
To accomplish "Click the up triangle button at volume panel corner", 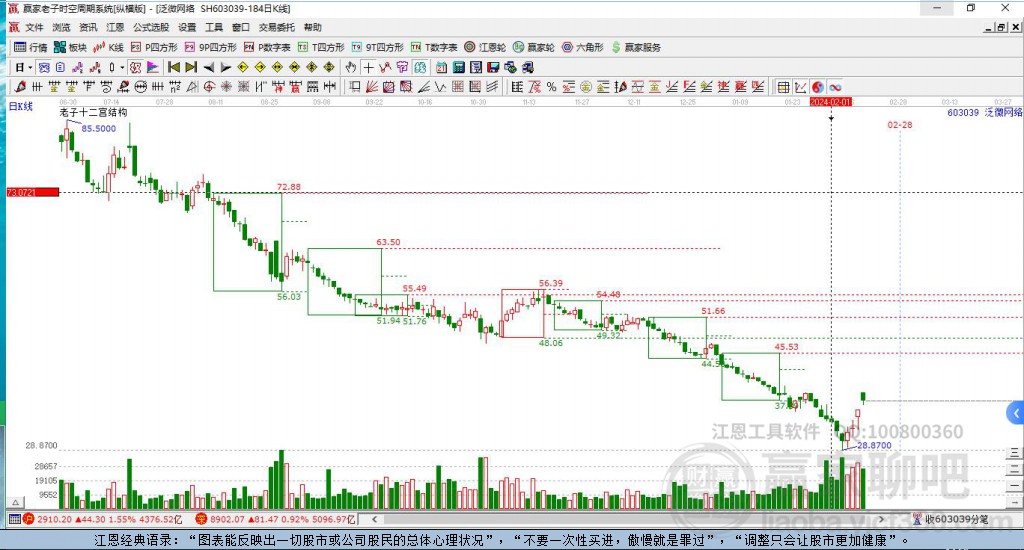I will pos(16,502).
